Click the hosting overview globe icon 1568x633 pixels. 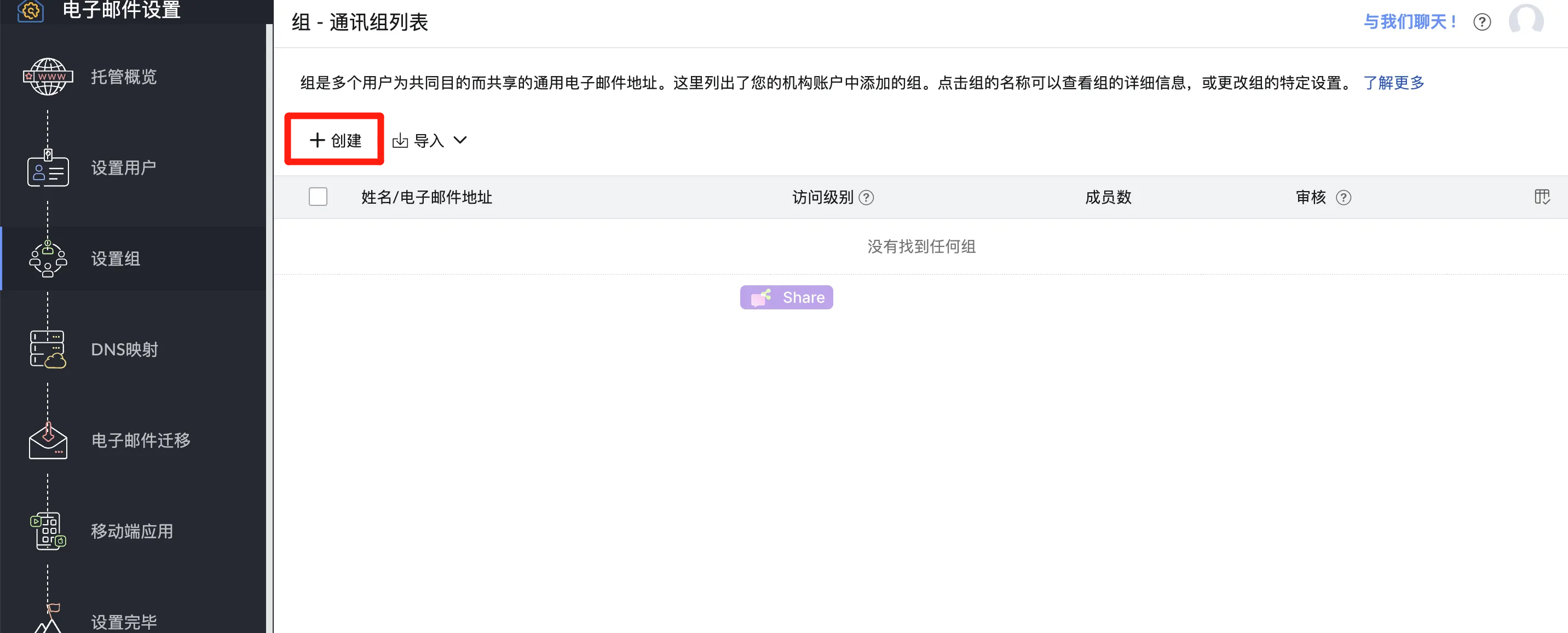(48, 77)
